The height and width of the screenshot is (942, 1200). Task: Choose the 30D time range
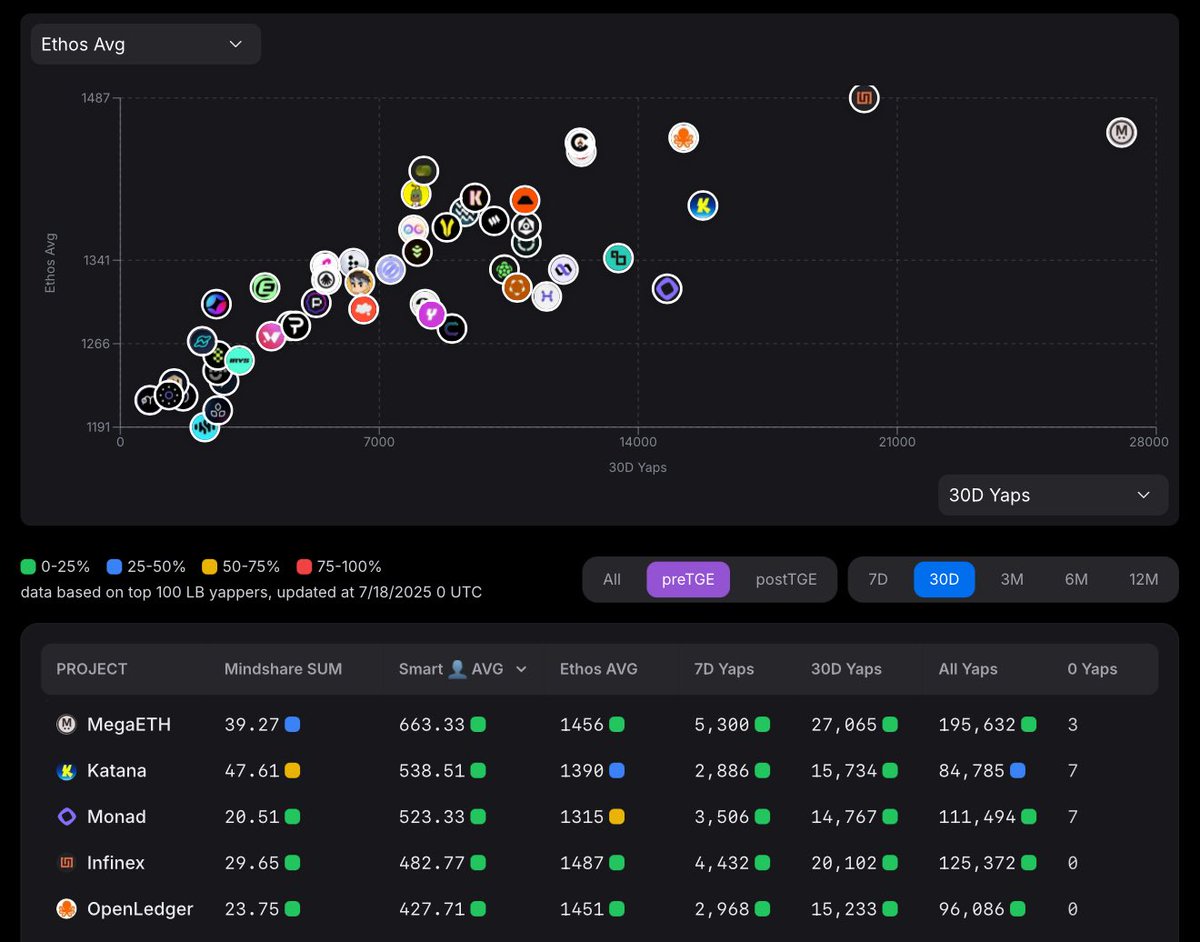(x=944, y=580)
